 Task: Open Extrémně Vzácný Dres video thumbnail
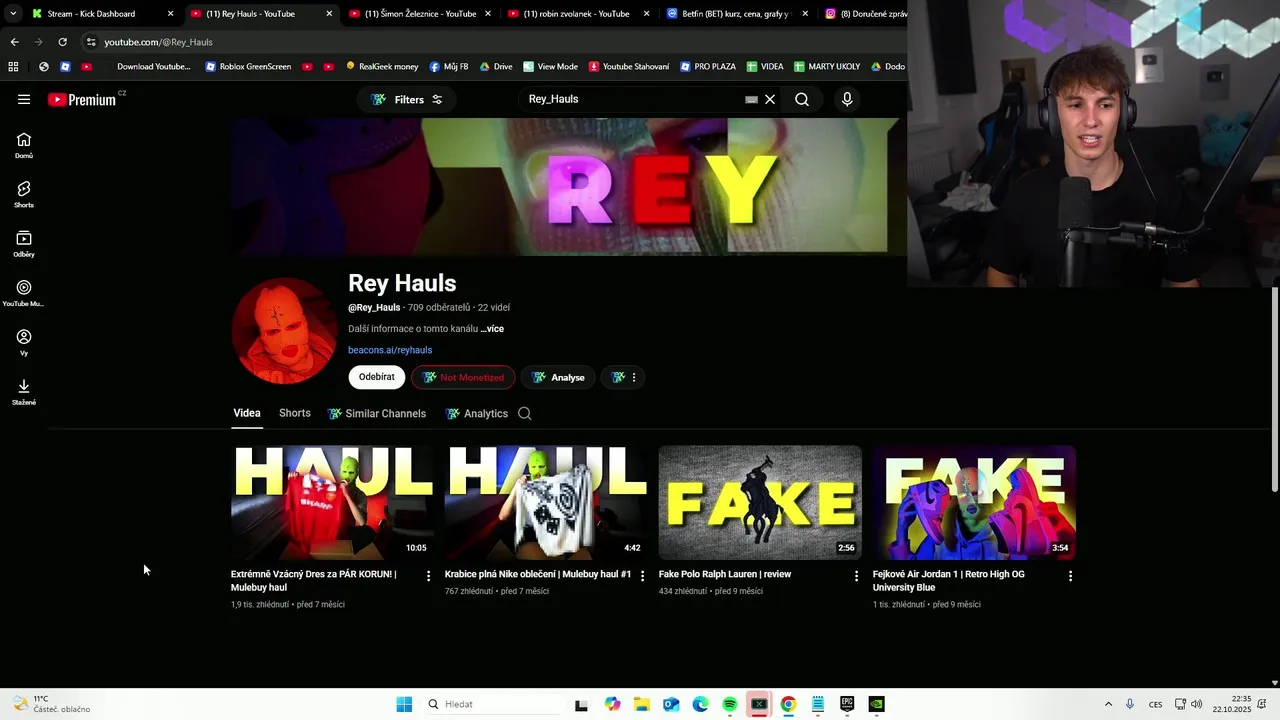[332, 502]
